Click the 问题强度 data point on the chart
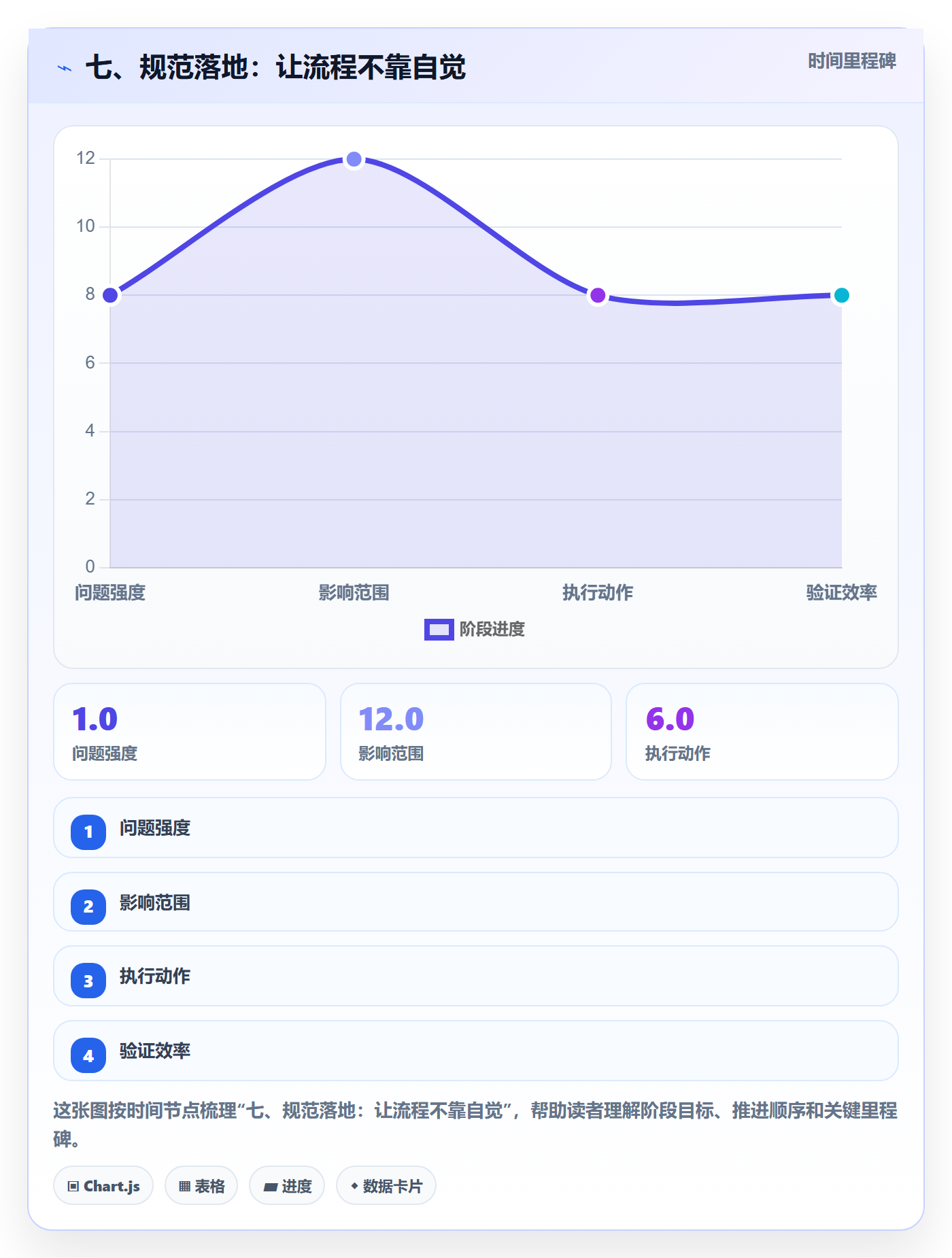This screenshot has width=952, height=1258. (110, 295)
